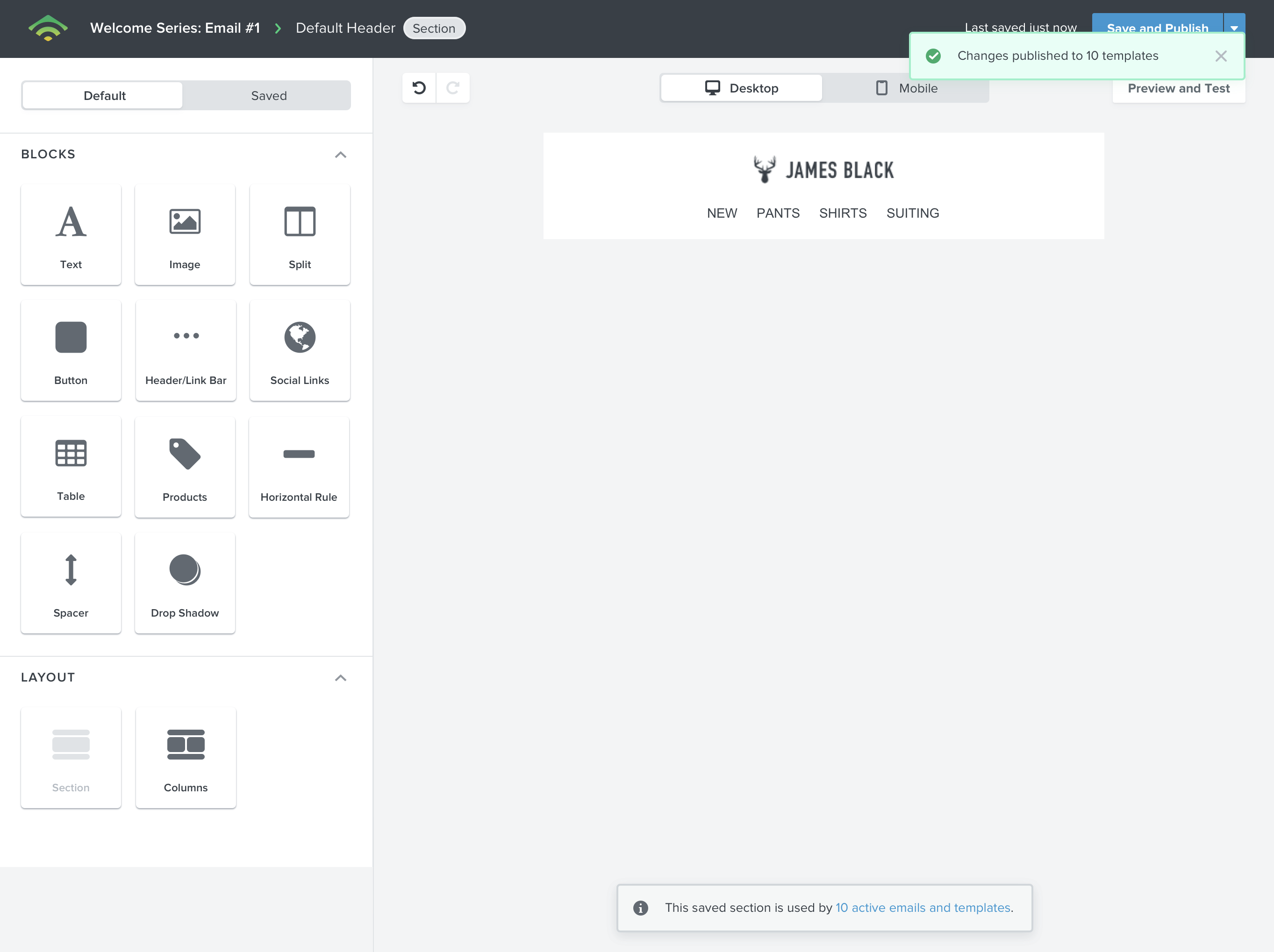Screen dimensions: 1274x952
Task: Add a Drop Shadow block
Action: [x=185, y=583]
